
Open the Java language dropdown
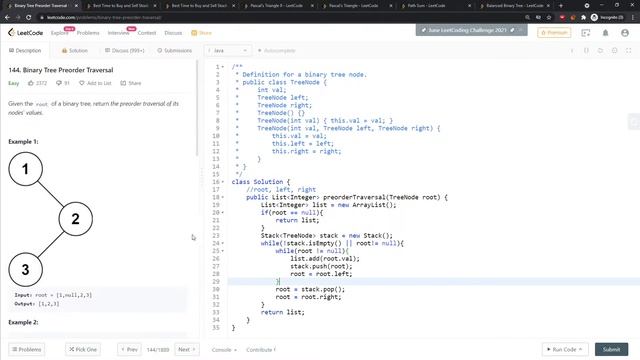[227, 51]
